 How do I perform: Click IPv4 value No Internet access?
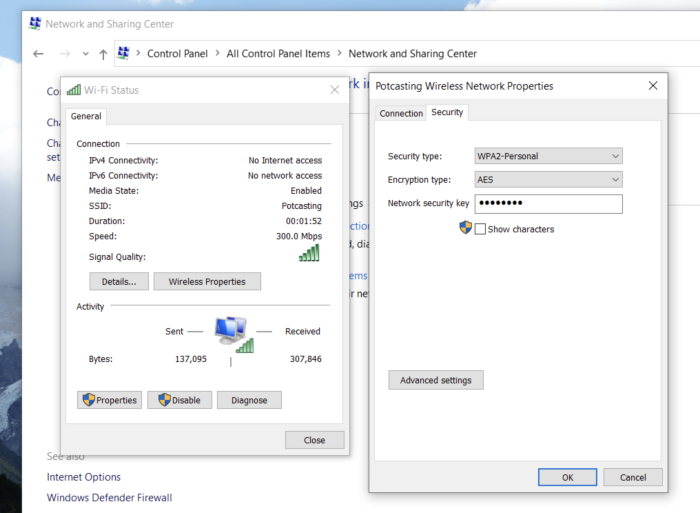[x=285, y=160]
